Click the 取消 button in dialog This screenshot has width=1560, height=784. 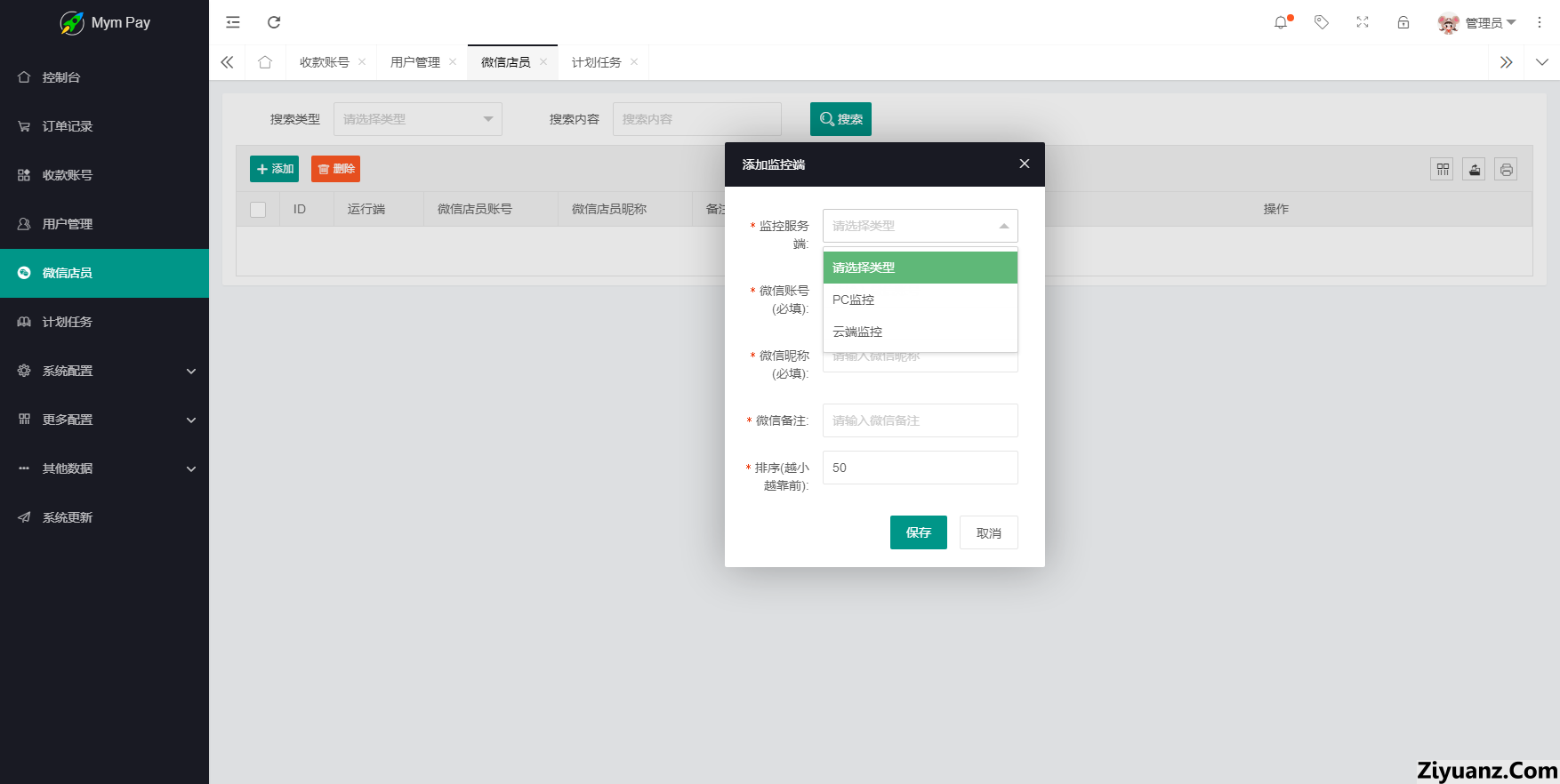(x=988, y=532)
